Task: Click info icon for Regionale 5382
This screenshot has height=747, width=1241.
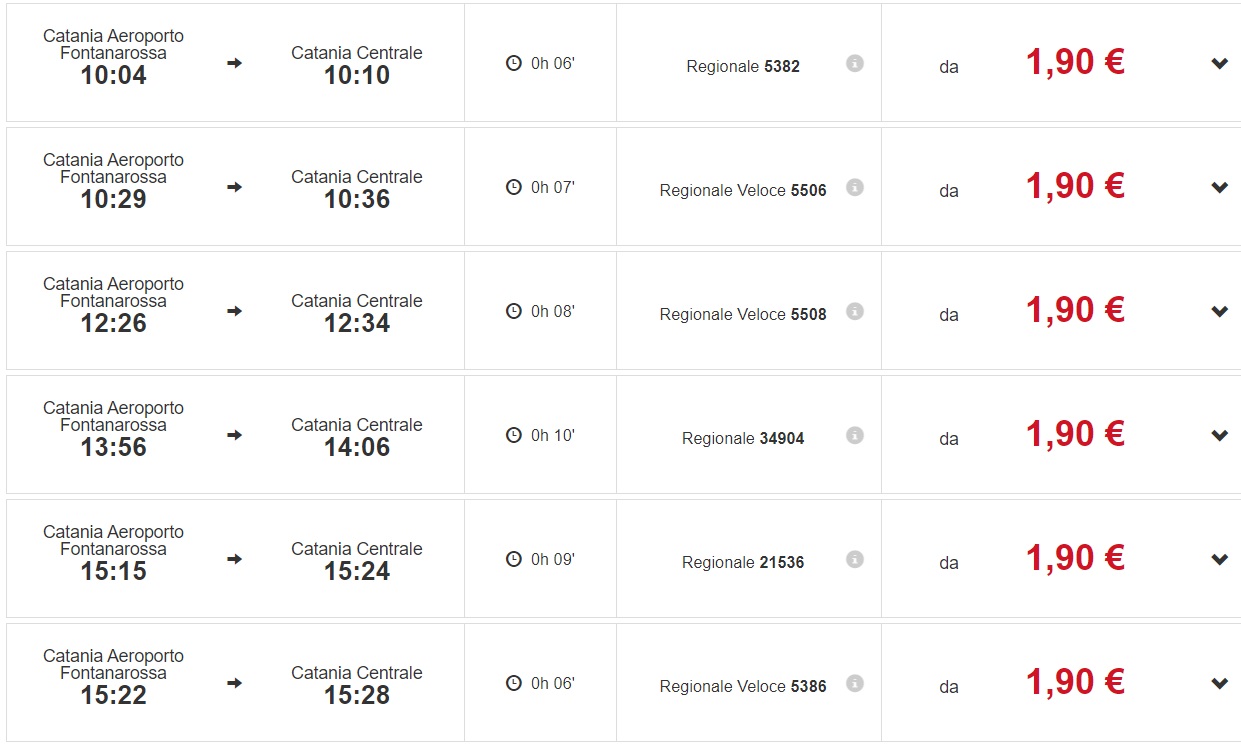Action: [854, 63]
